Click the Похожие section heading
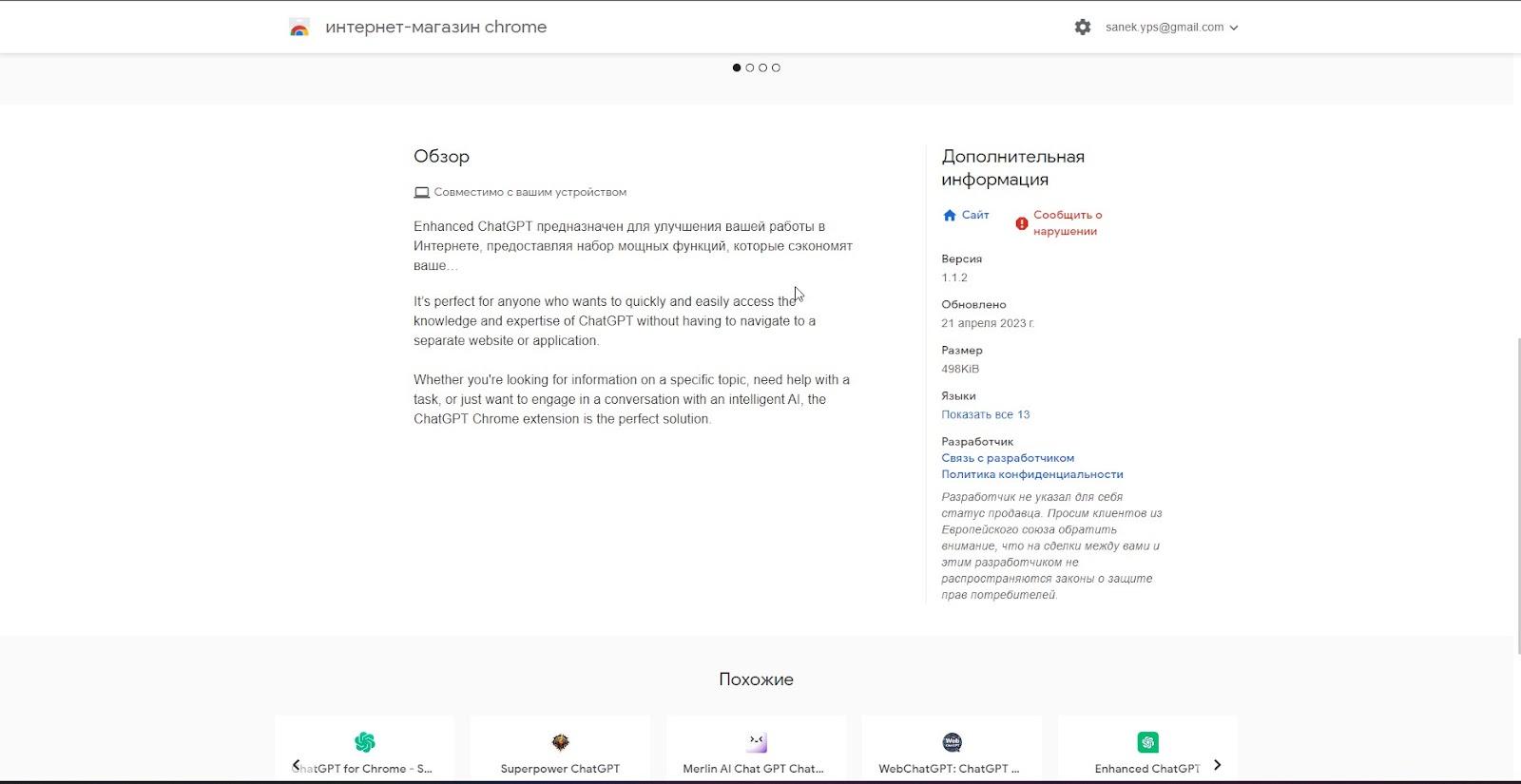The height and width of the screenshot is (784, 1521). (756, 679)
